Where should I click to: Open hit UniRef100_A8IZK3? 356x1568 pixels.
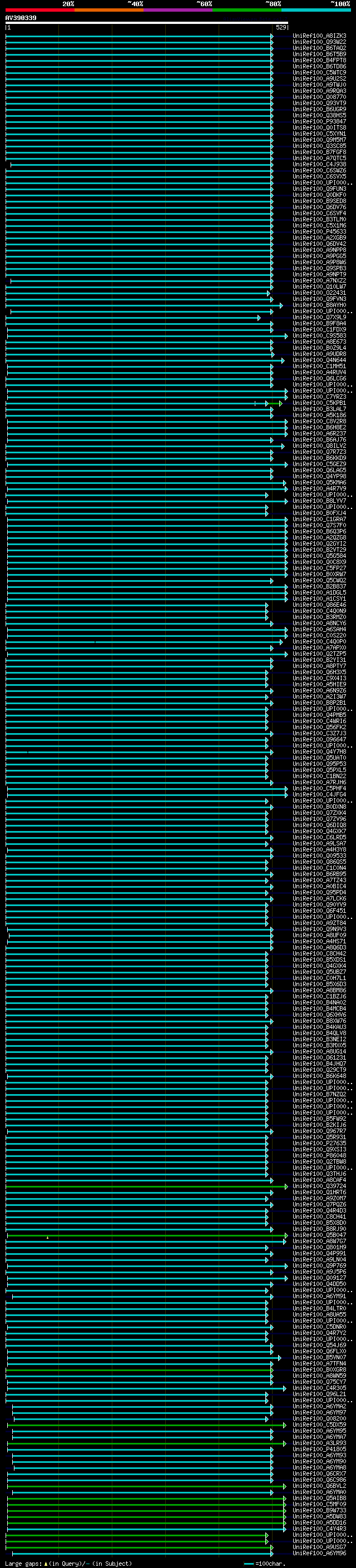coord(319,36)
